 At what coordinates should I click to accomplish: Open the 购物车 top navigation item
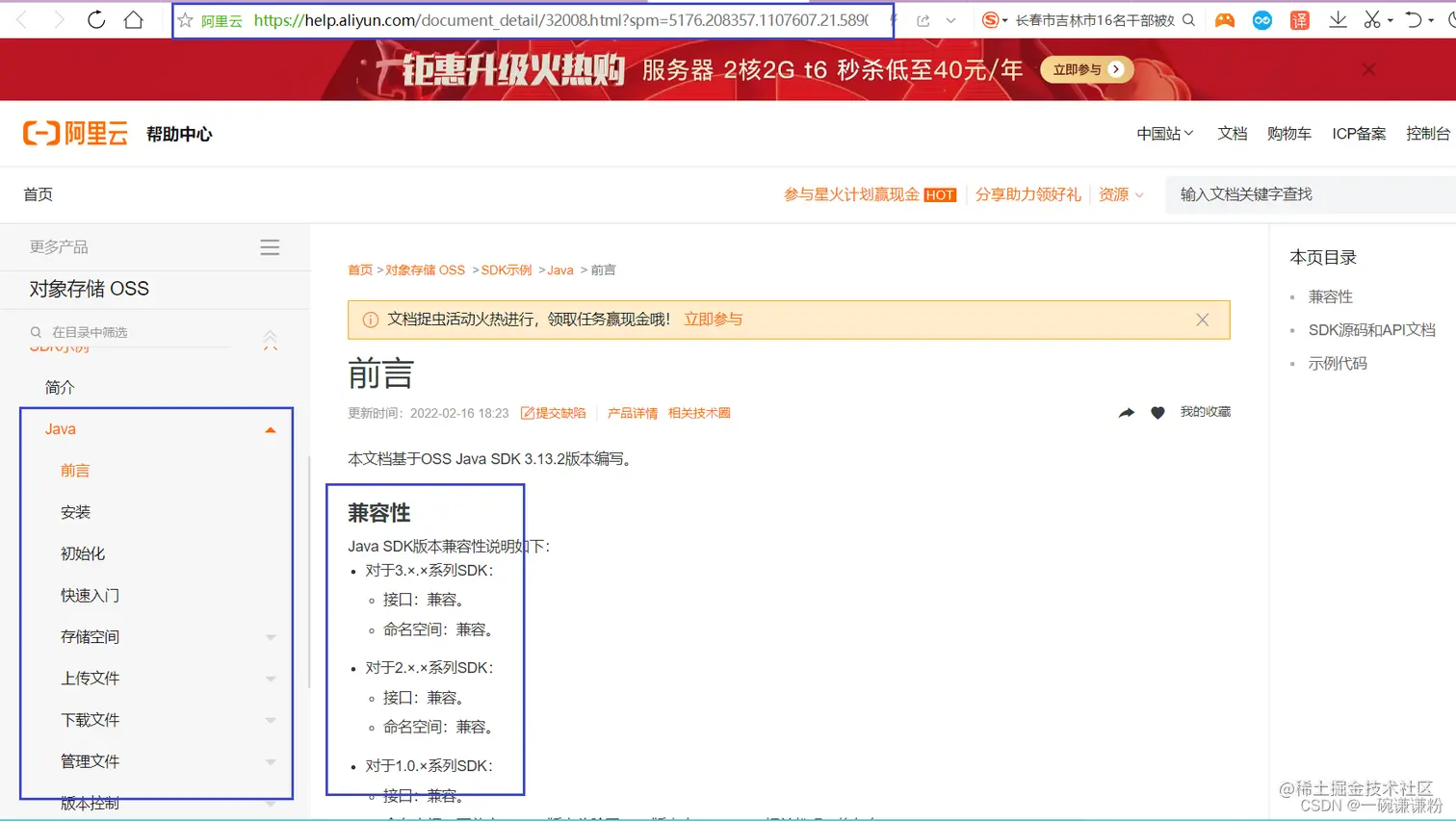click(1288, 134)
